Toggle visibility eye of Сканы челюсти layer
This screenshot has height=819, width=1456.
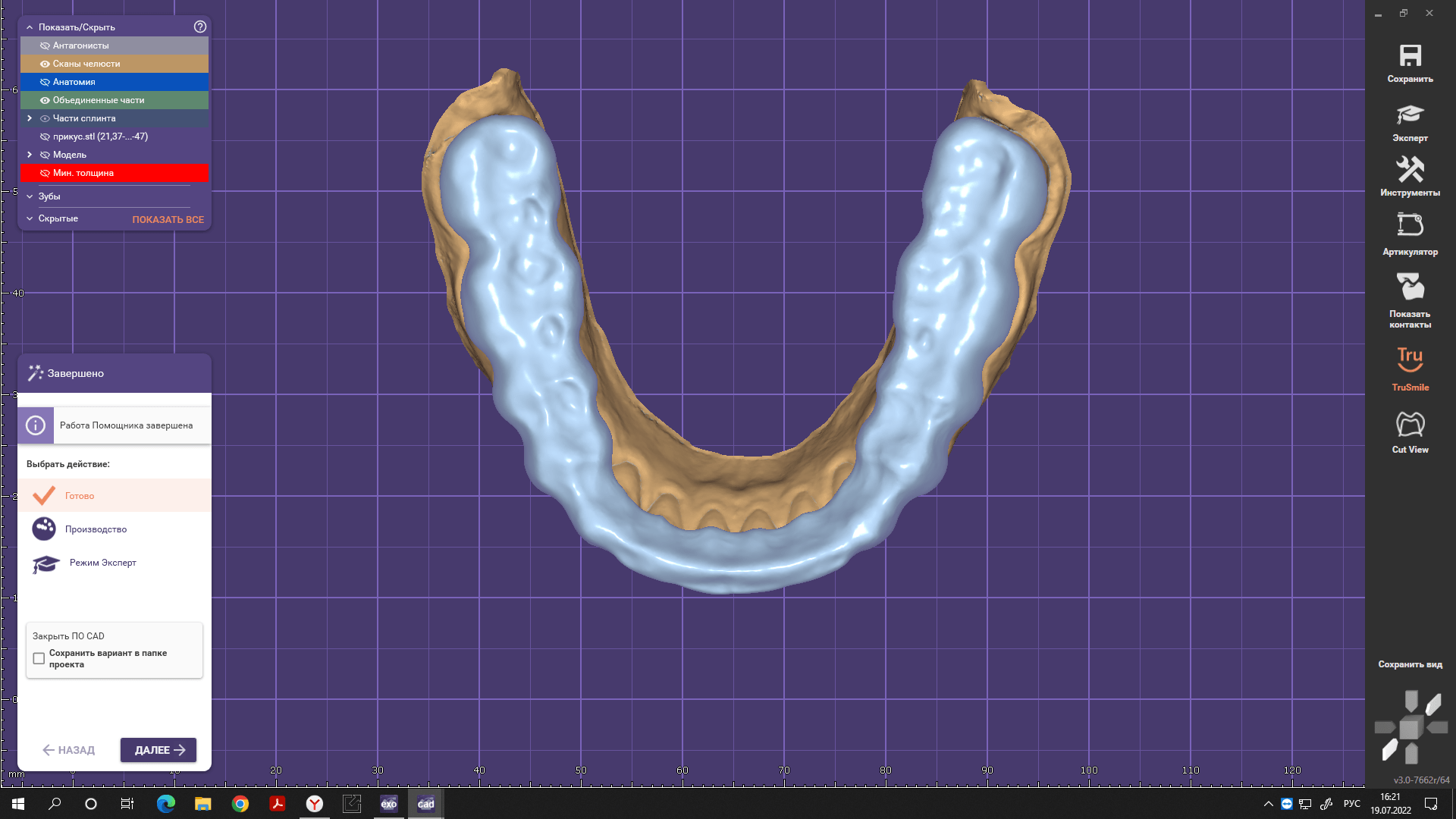[45, 64]
